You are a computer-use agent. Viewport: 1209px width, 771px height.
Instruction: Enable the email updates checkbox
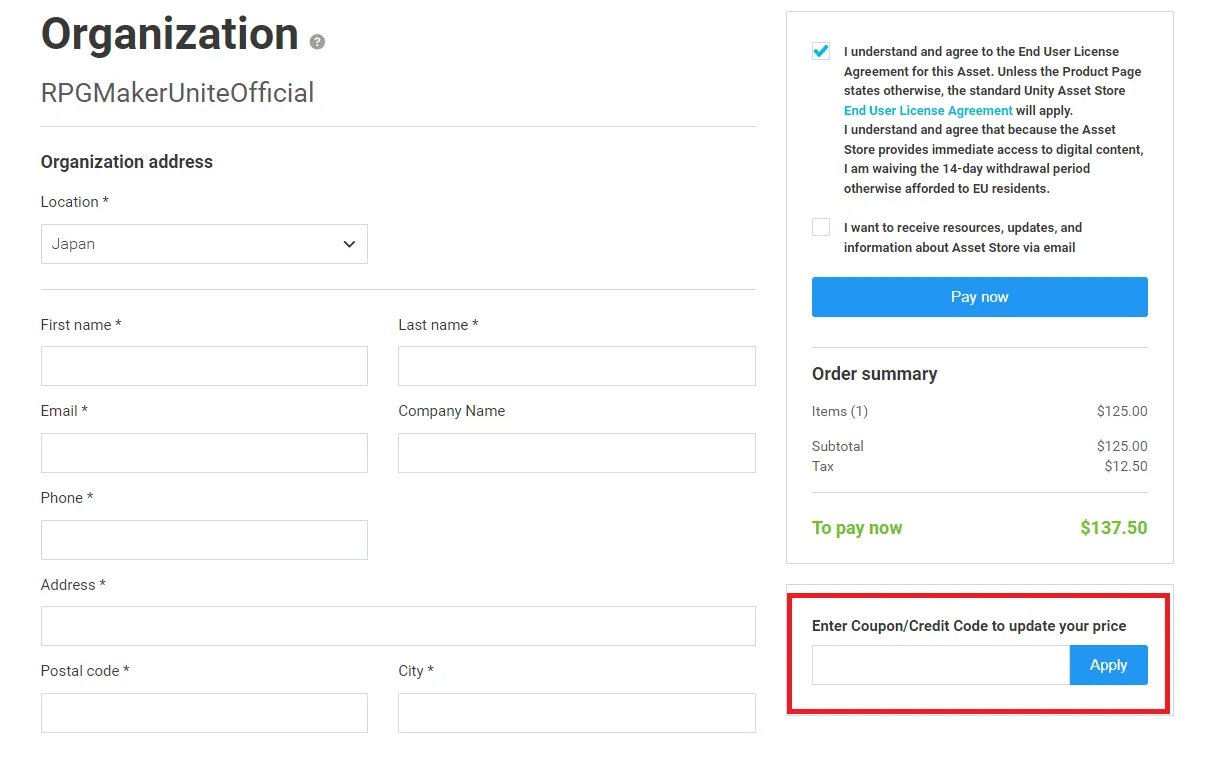pyautogui.click(x=821, y=227)
